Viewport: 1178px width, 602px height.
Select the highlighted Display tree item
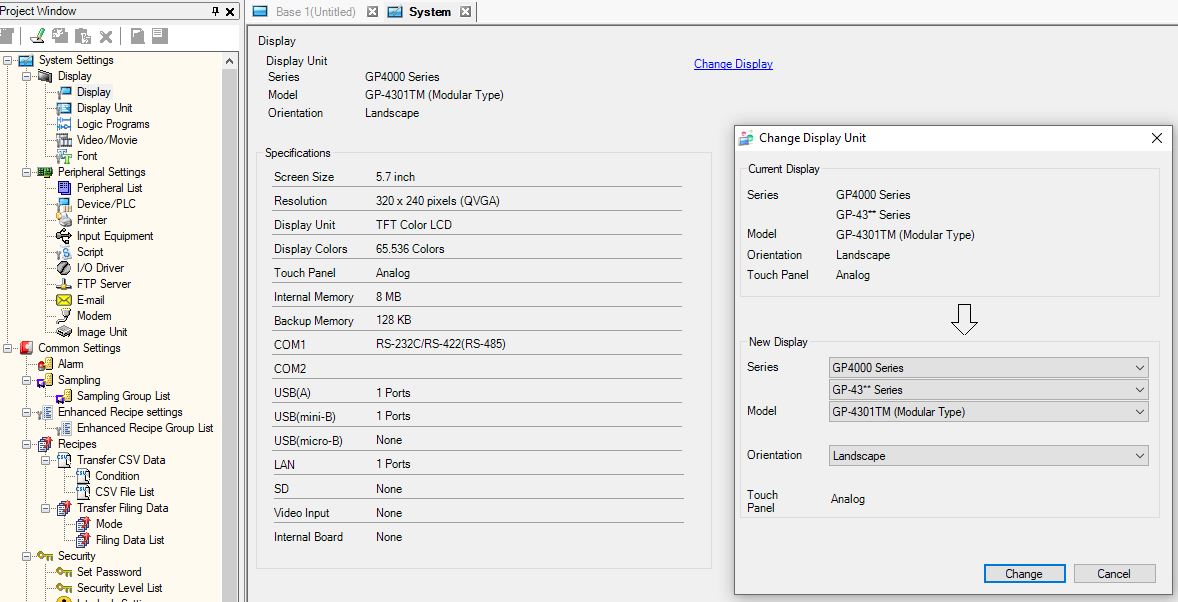pos(93,92)
